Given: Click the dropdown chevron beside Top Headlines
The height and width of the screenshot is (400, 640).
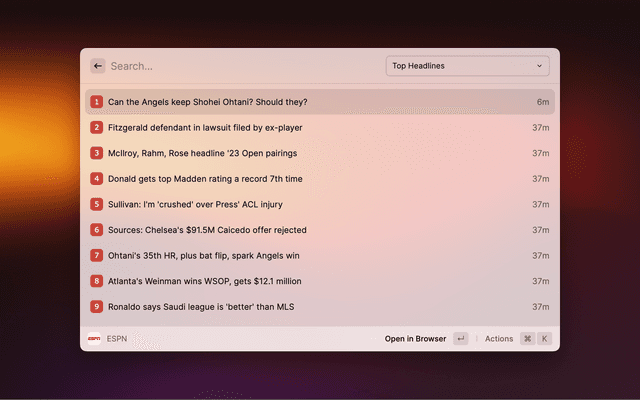Looking at the screenshot, I should (x=540, y=66).
